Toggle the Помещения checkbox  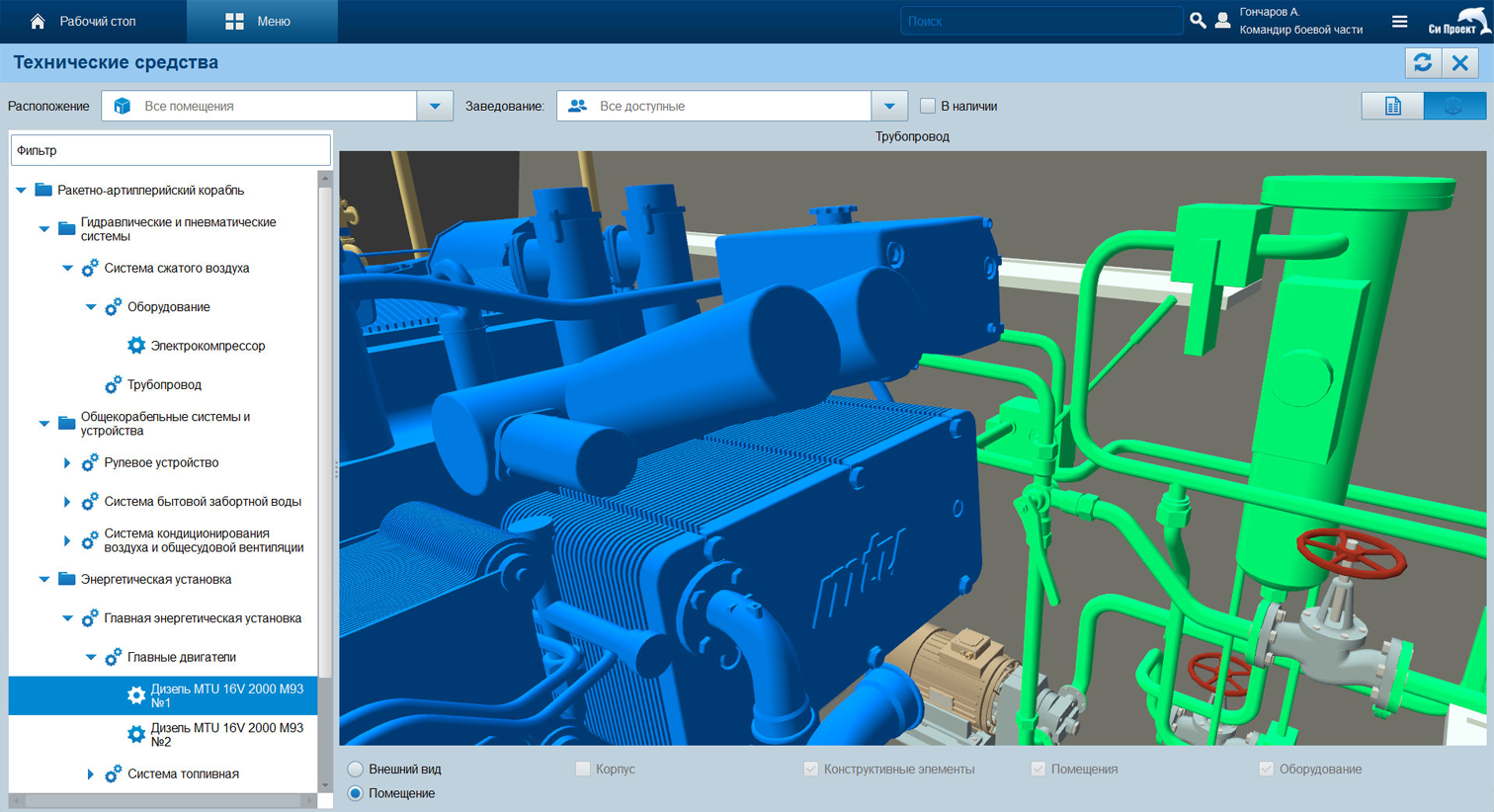click(x=1038, y=769)
